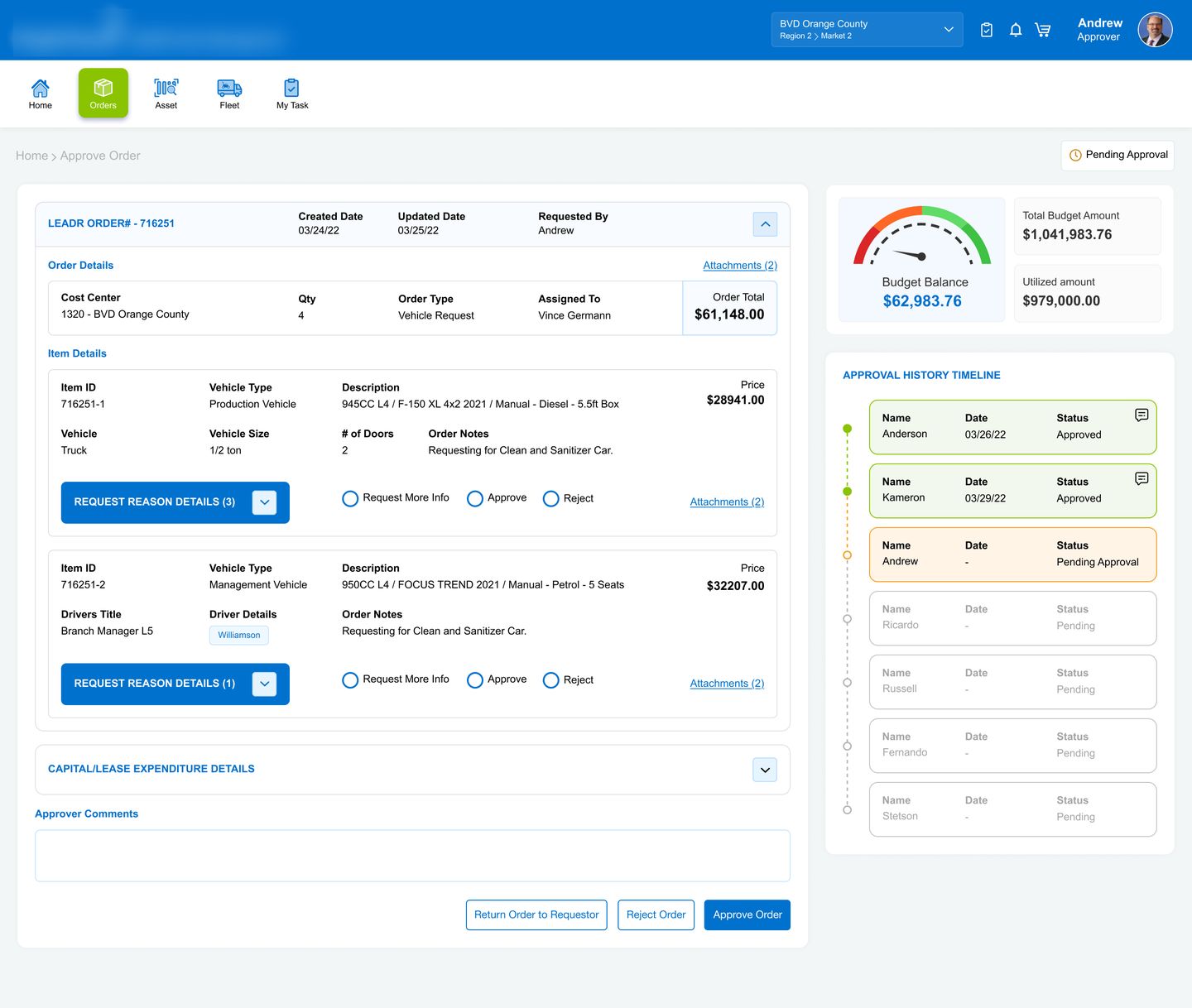Open the clipboard tasks icon in header
Image resolution: width=1192 pixels, height=1008 pixels.
point(987,30)
